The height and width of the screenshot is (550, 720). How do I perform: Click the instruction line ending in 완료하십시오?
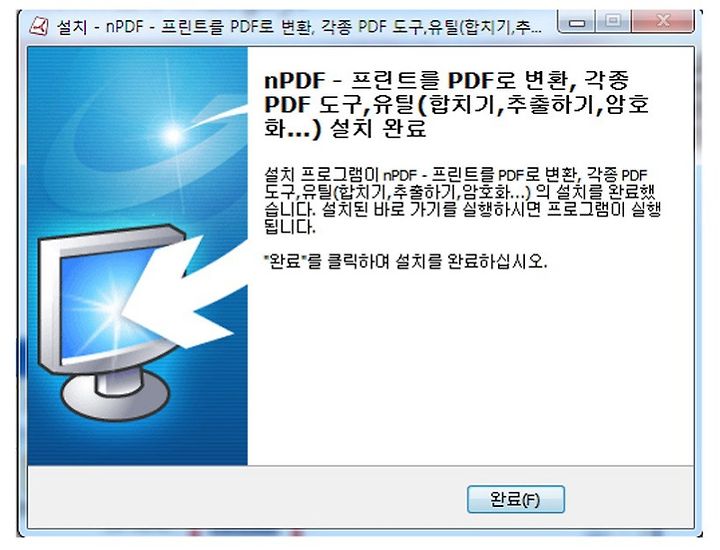point(405,262)
